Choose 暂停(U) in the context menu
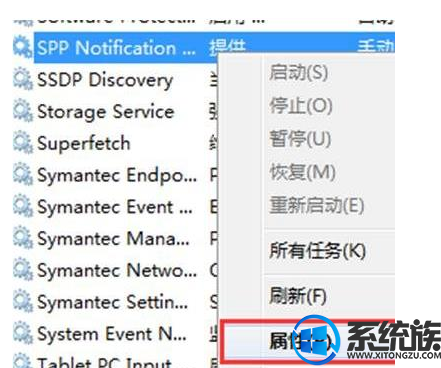The image size is (441, 368). click(x=300, y=139)
